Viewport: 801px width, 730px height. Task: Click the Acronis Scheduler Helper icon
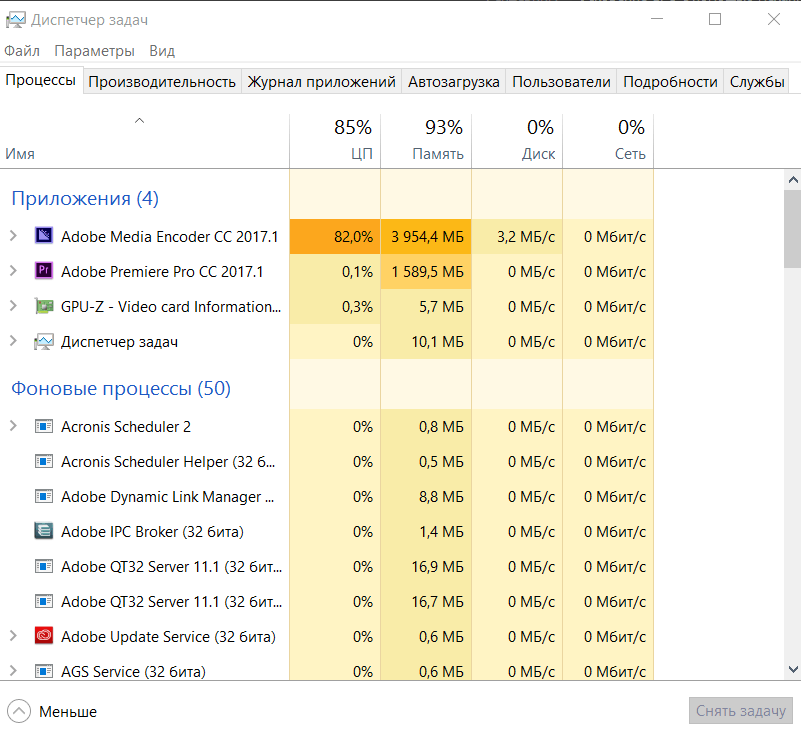point(44,461)
